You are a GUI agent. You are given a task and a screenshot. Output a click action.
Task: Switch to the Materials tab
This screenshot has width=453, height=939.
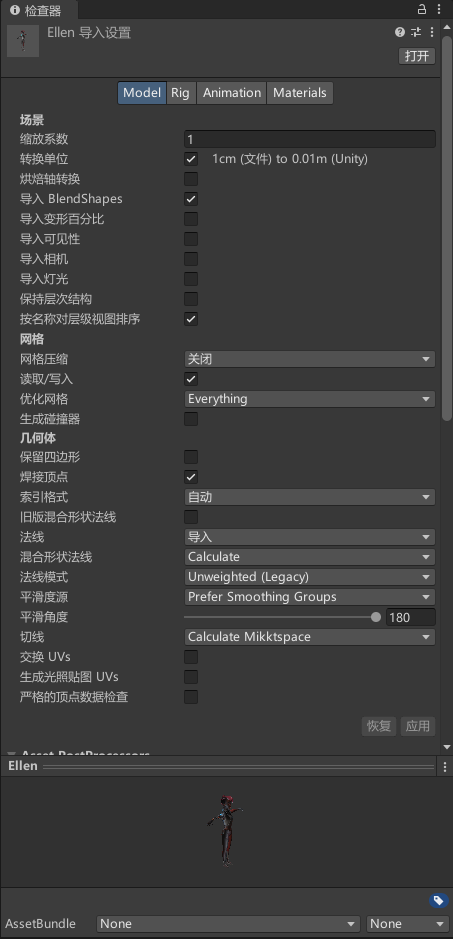pyautogui.click(x=300, y=93)
